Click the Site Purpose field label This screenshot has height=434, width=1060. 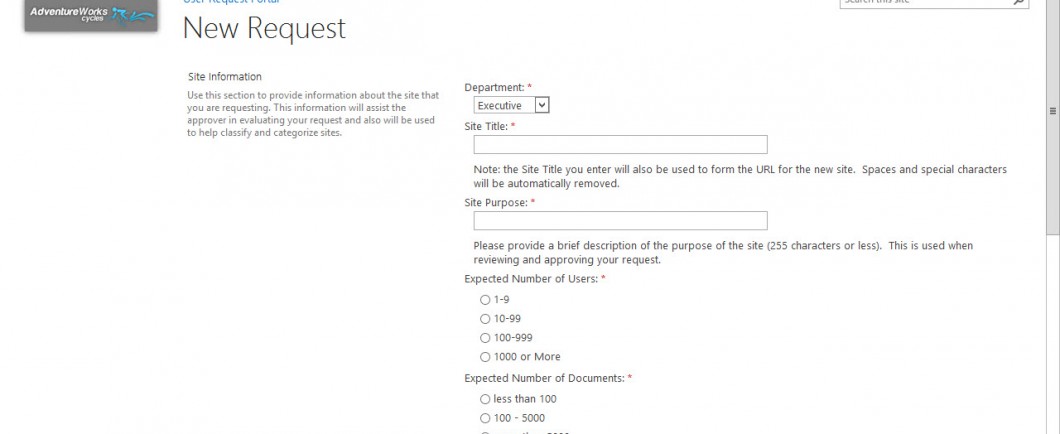pos(496,202)
